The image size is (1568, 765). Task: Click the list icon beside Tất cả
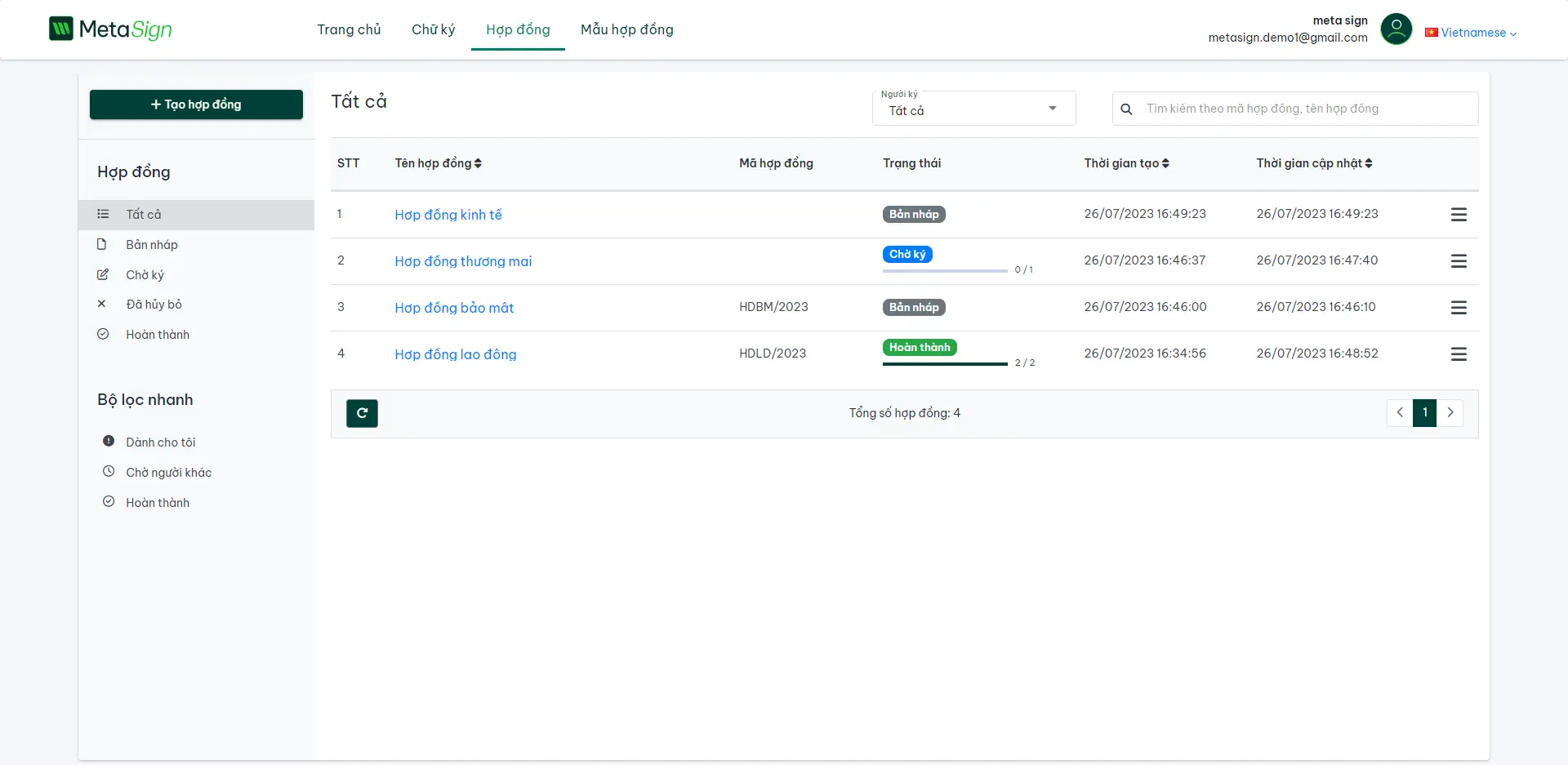click(x=103, y=214)
